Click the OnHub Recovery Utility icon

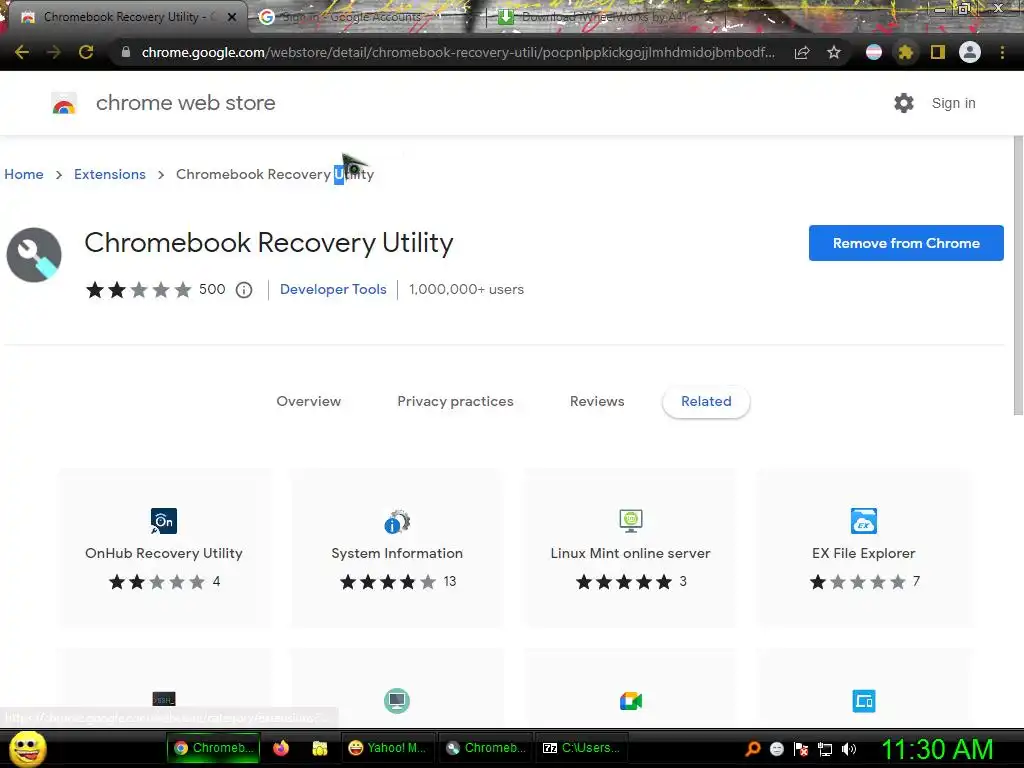click(164, 521)
